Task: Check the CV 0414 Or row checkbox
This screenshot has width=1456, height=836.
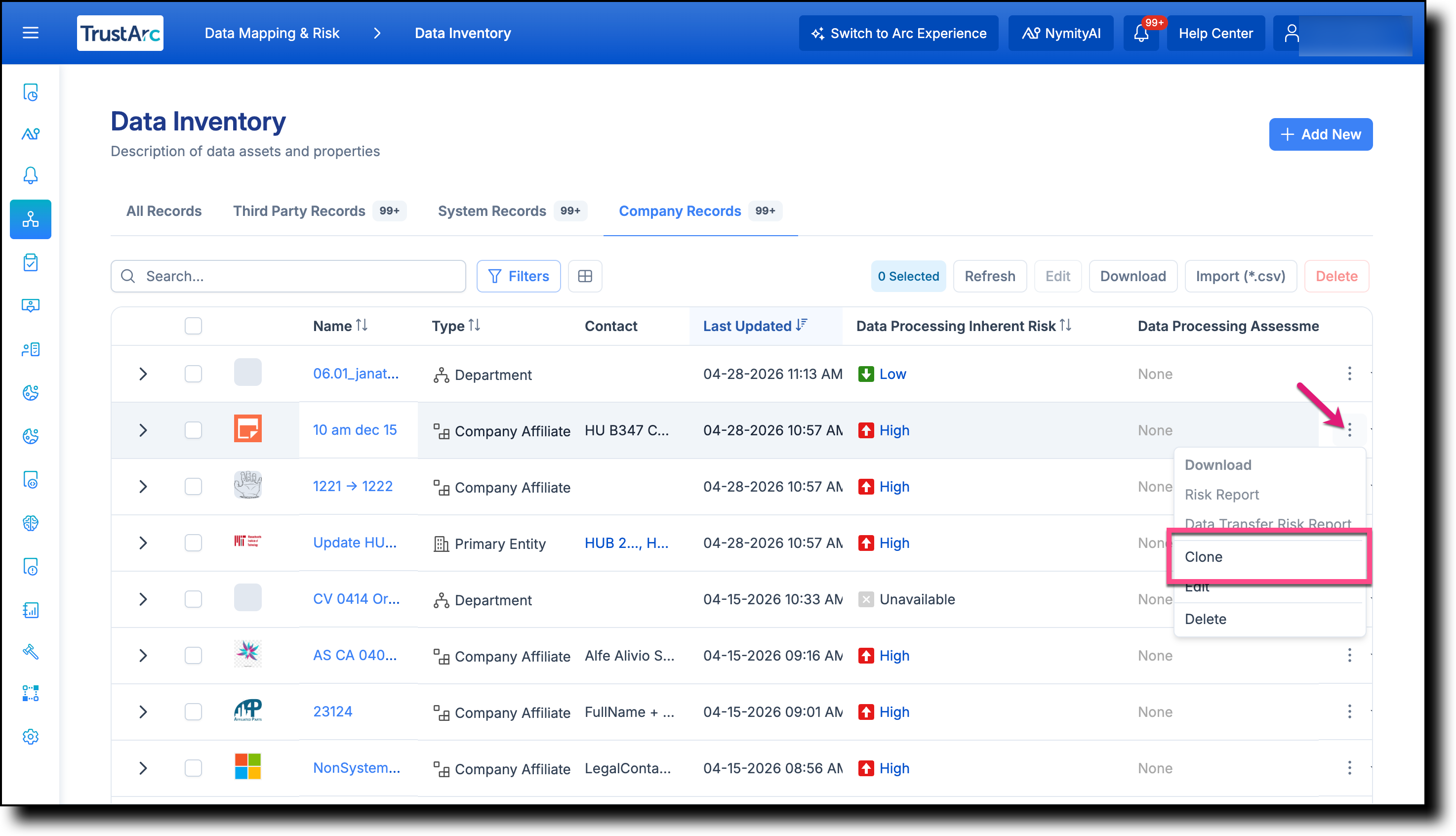Action: pyautogui.click(x=194, y=599)
